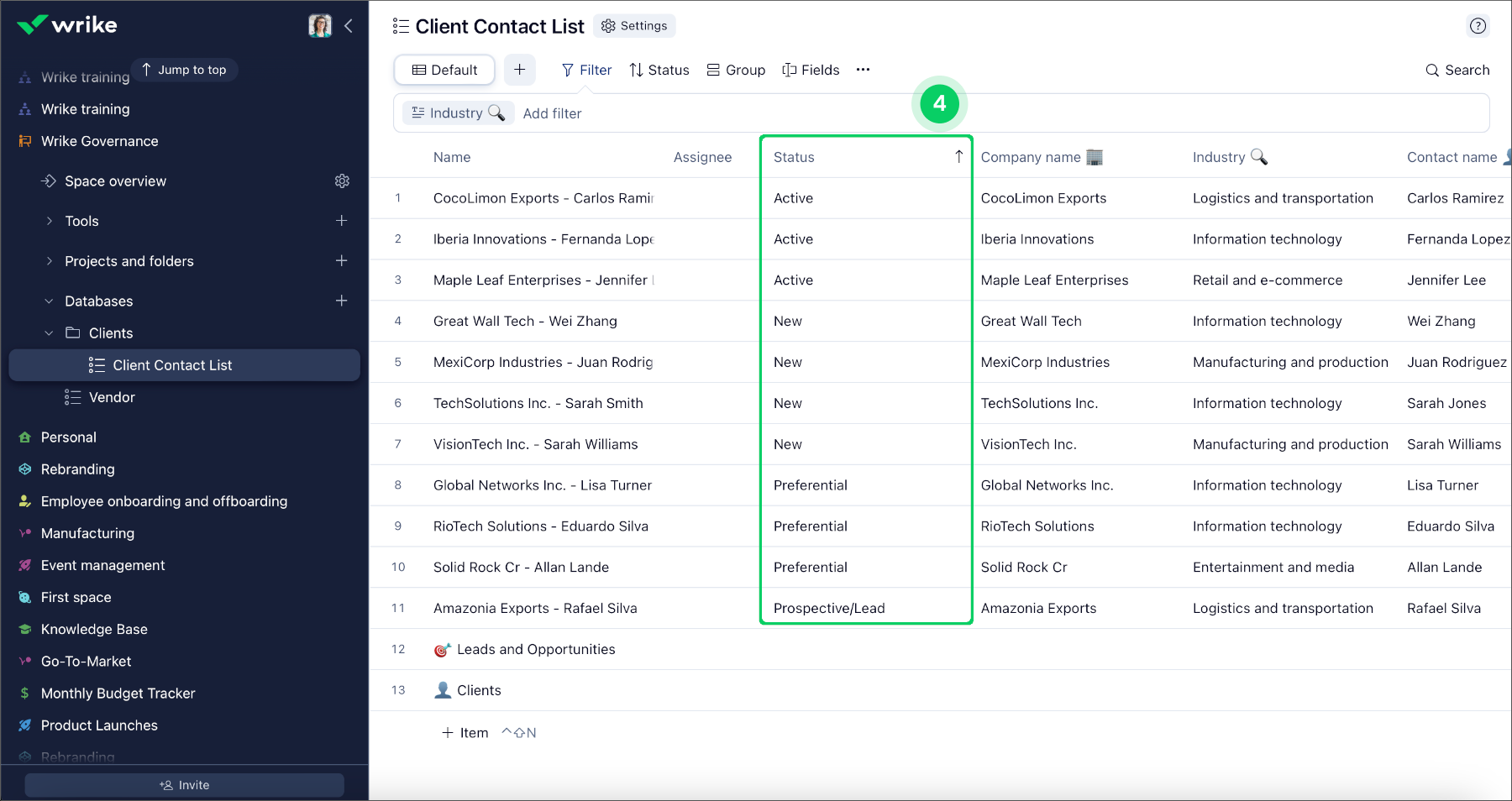Open the Vendor database in sidebar

point(112,397)
